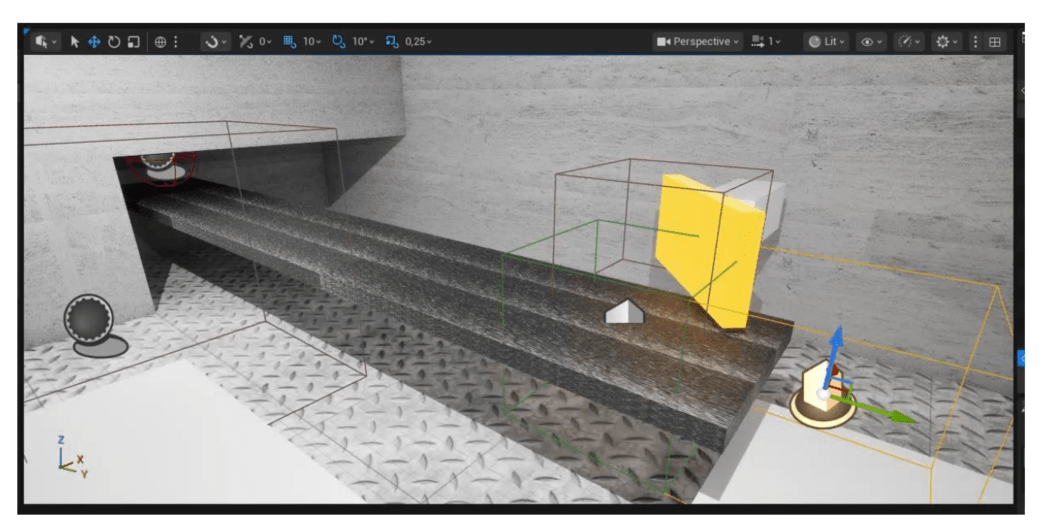
Task: Open the grid snap size 10 value
Action: tap(312, 42)
